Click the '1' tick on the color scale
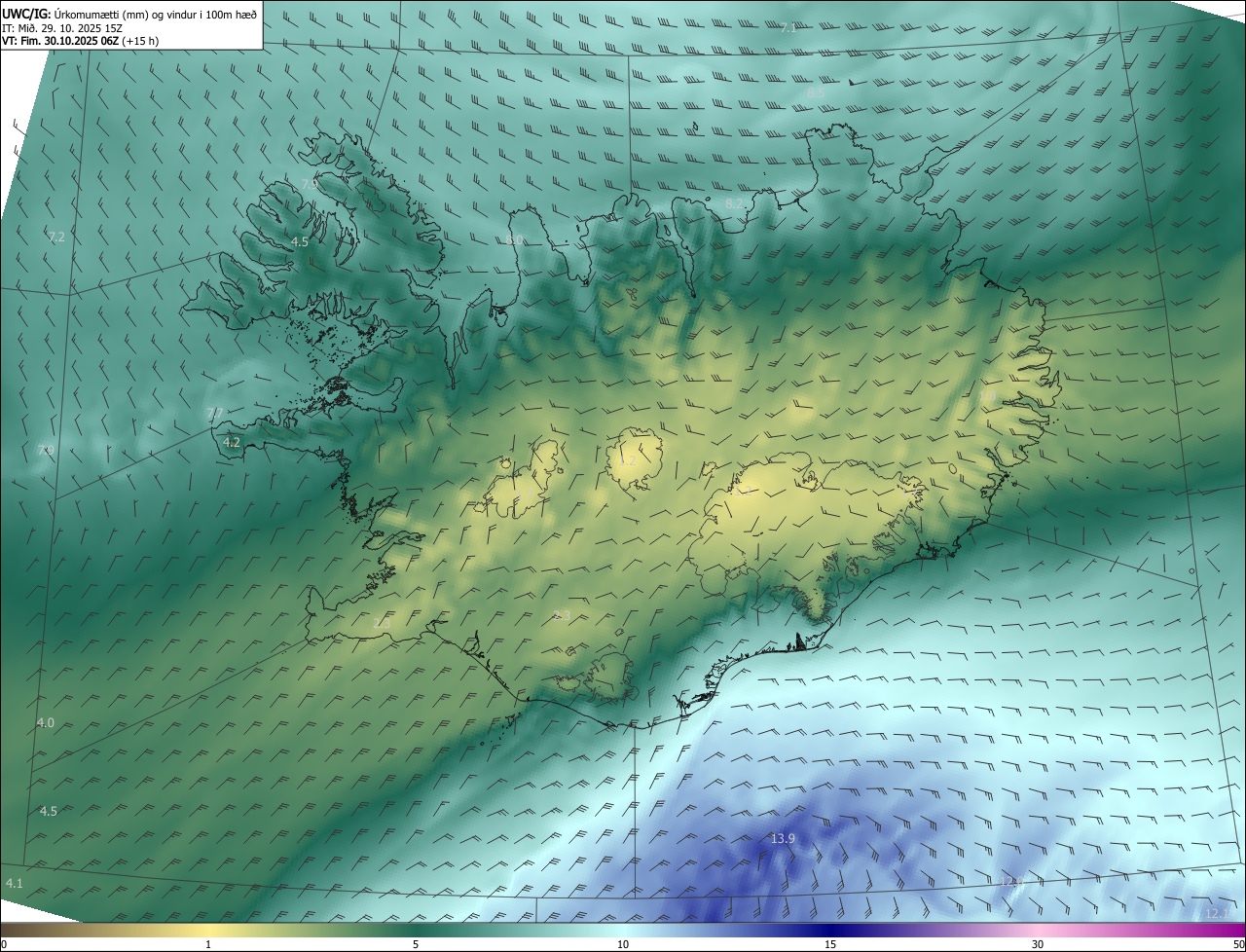Viewport: 1246px width, 952px height. click(x=208, y=945)
